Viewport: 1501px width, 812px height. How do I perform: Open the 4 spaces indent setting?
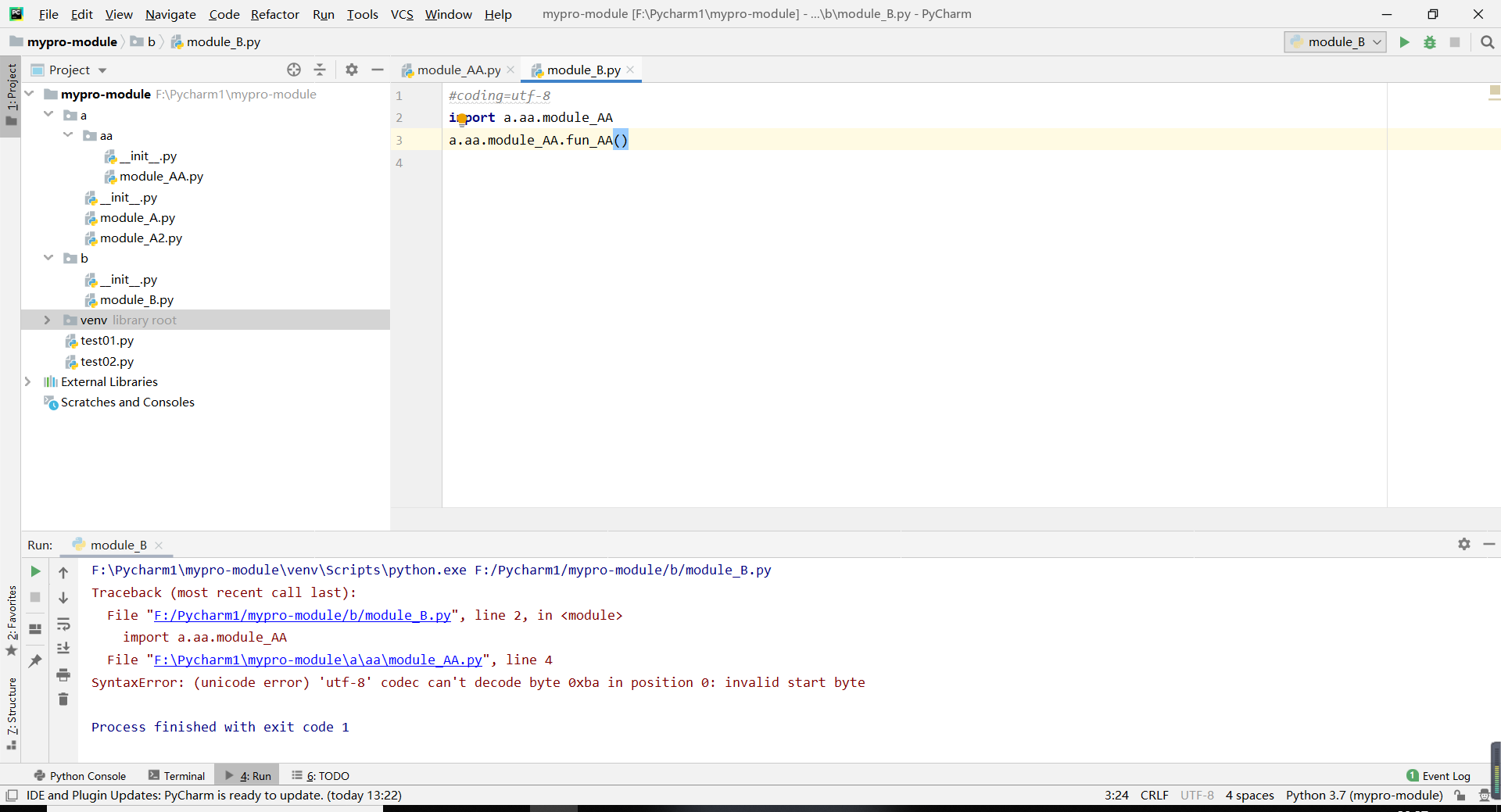1249,796
